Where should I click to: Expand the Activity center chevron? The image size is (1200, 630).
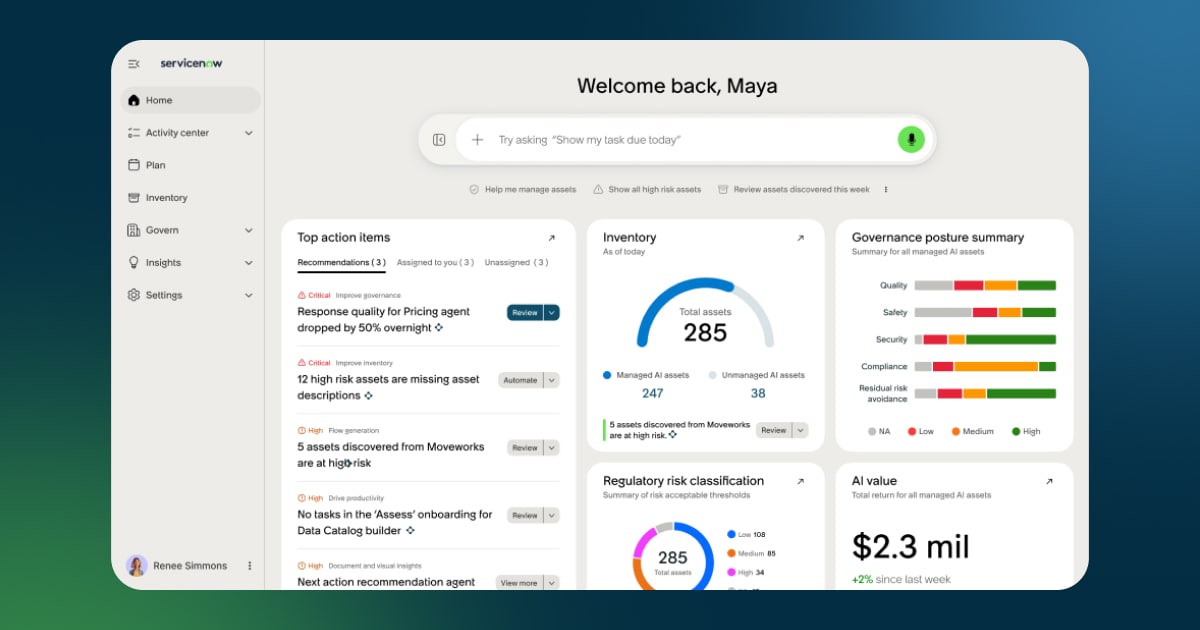click(x=248, y=133)
